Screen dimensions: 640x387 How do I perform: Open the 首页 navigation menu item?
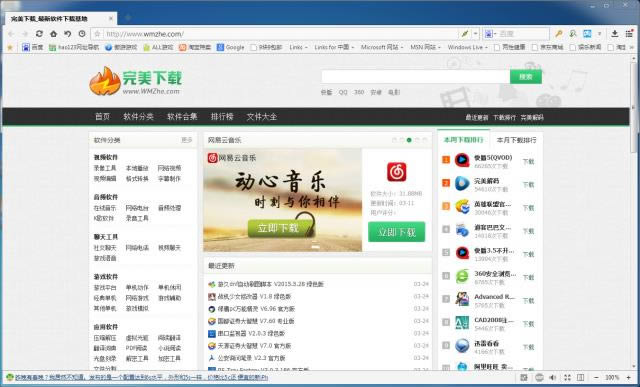[102, 117]
